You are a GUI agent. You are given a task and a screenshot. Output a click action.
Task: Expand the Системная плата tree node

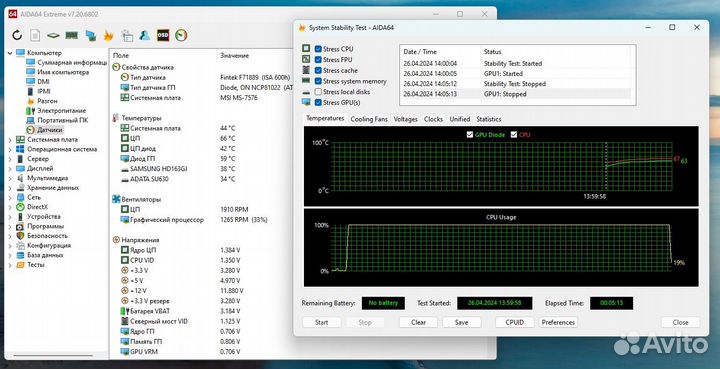click(x=10, y=140)
